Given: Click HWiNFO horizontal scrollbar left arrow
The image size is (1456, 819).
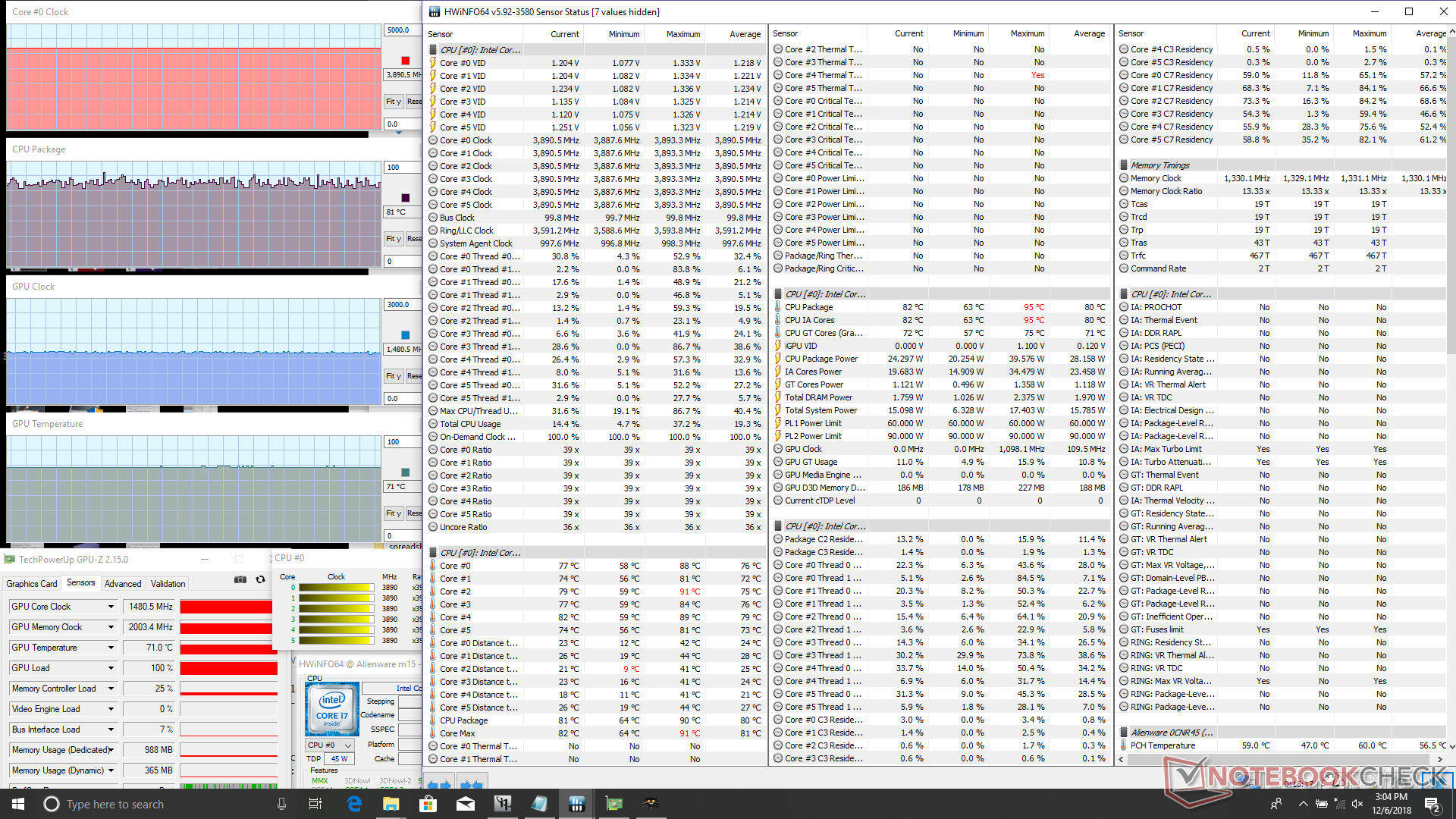Looking at the screenshot, I should (x=1122, y=759).
